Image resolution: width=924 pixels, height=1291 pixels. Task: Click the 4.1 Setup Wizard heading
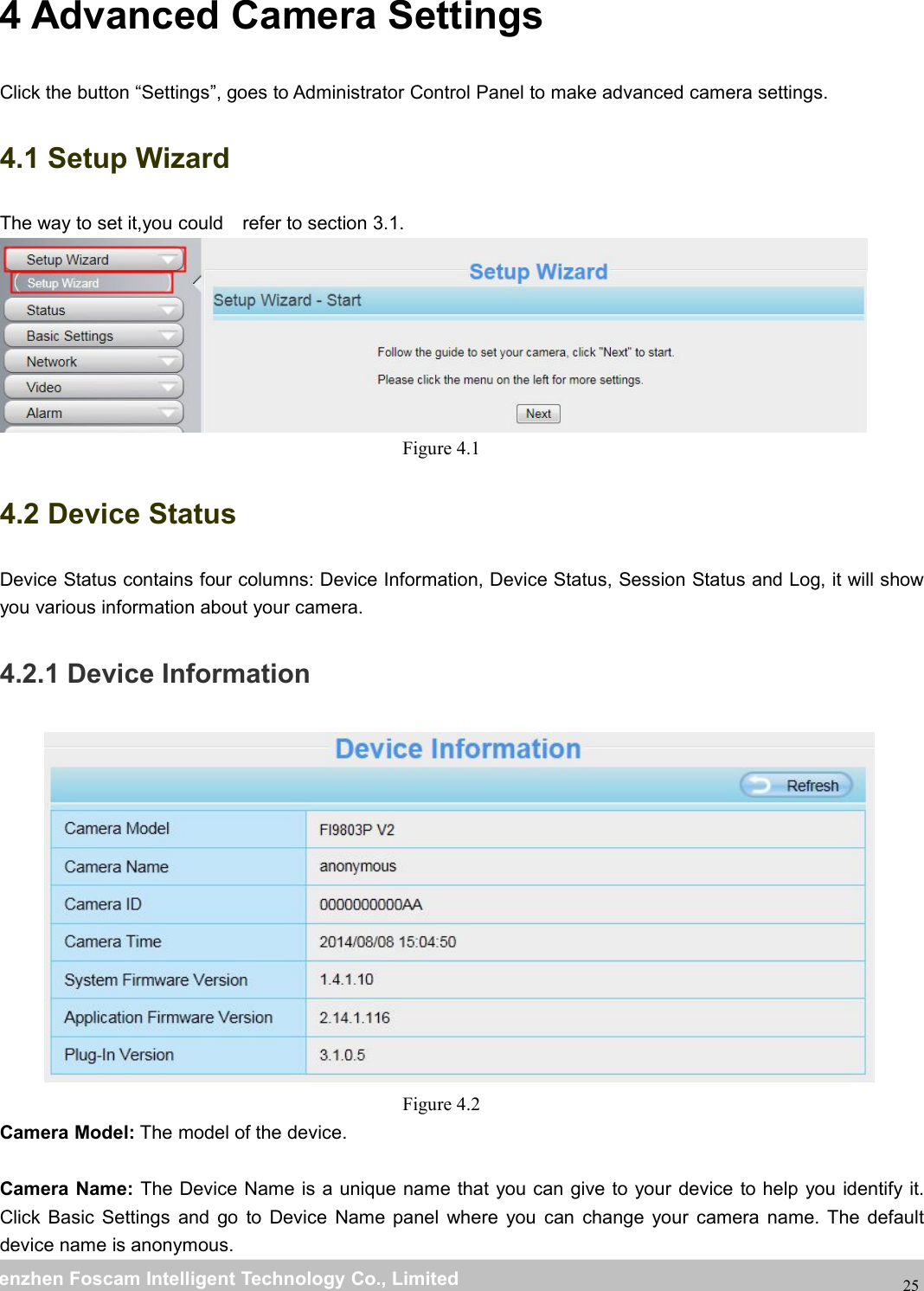114,158
